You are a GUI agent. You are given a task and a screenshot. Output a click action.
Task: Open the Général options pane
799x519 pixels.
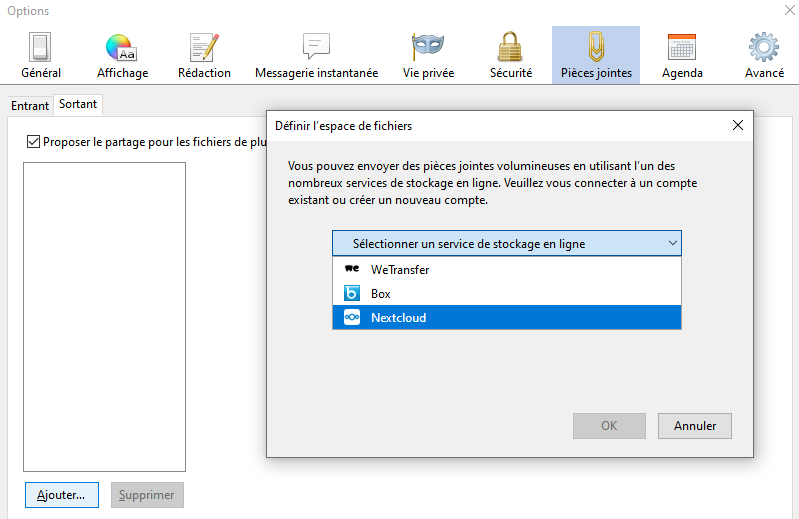coord(41,55)
